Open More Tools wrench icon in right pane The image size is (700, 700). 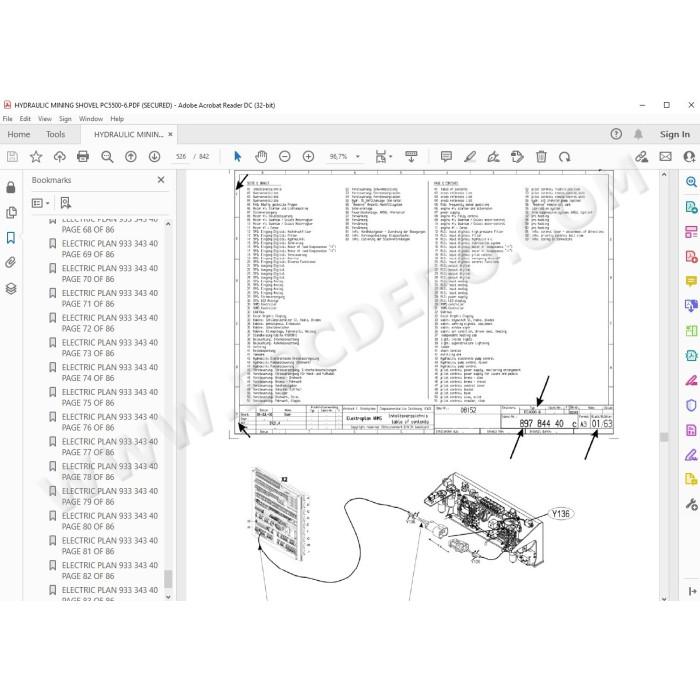[691, 504]
